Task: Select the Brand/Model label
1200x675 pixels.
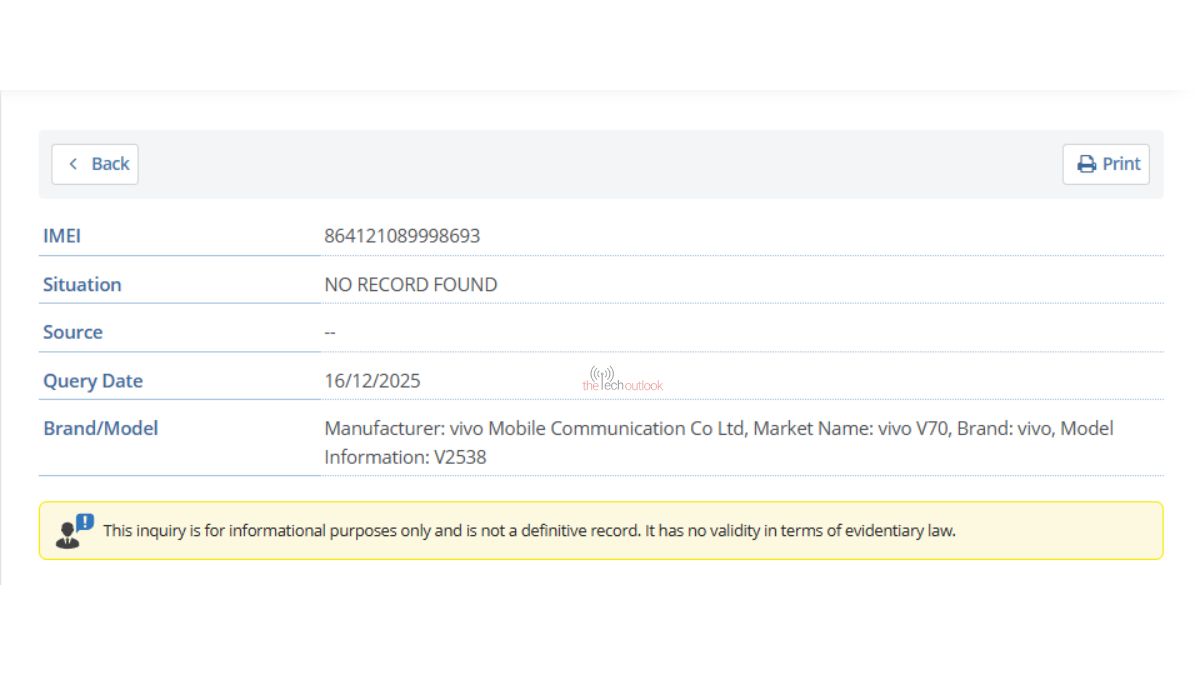Action: (100, 428)
